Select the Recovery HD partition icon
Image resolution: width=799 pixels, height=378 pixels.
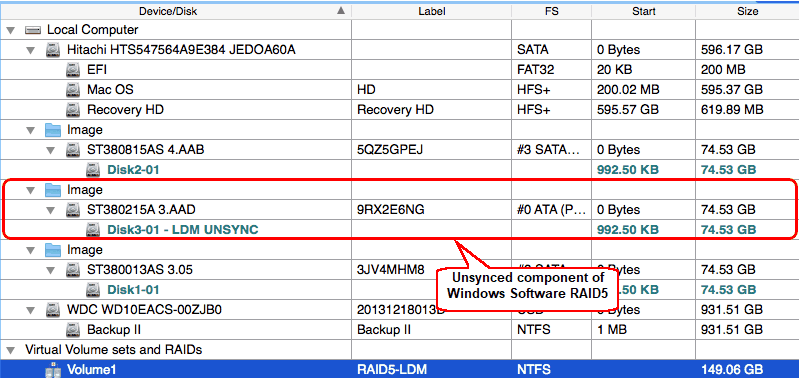click(73, 110)
